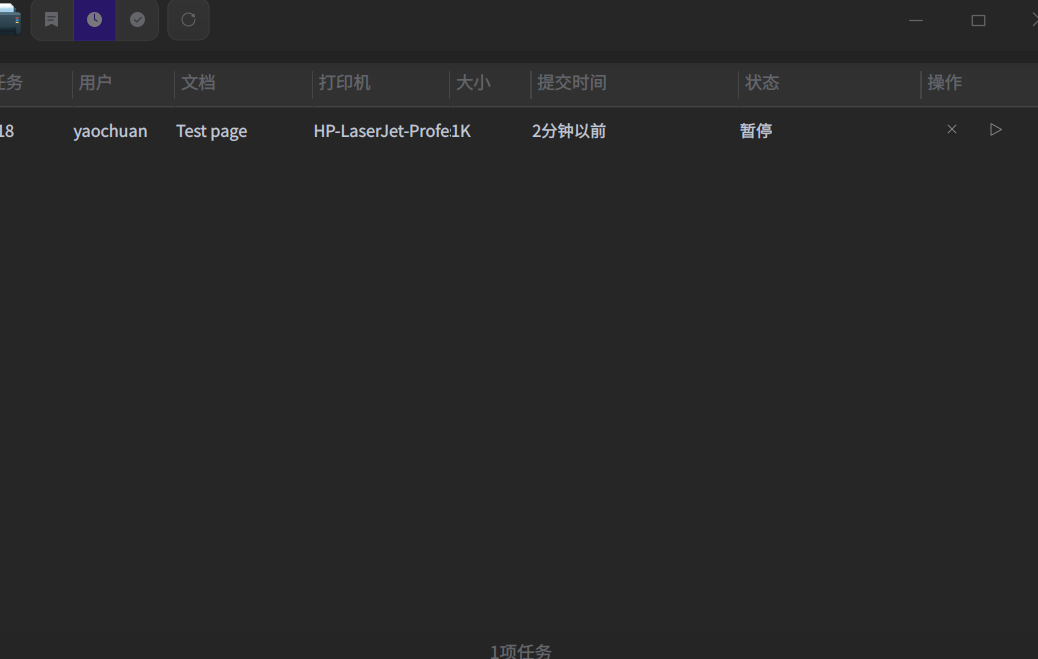Sort by 大小 column header

pyautogui.click(x=490, y=83)
